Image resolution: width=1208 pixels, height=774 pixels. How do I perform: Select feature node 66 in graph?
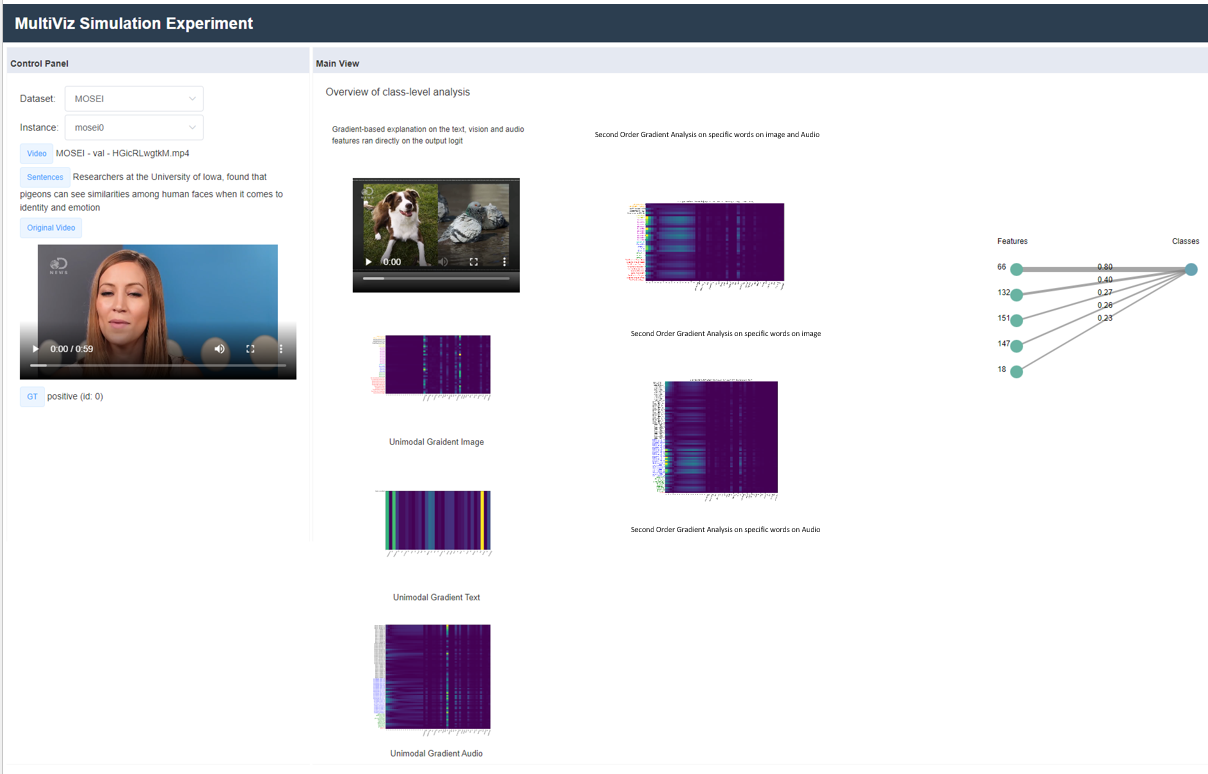pyautogui.click(x=1016, y=269)
